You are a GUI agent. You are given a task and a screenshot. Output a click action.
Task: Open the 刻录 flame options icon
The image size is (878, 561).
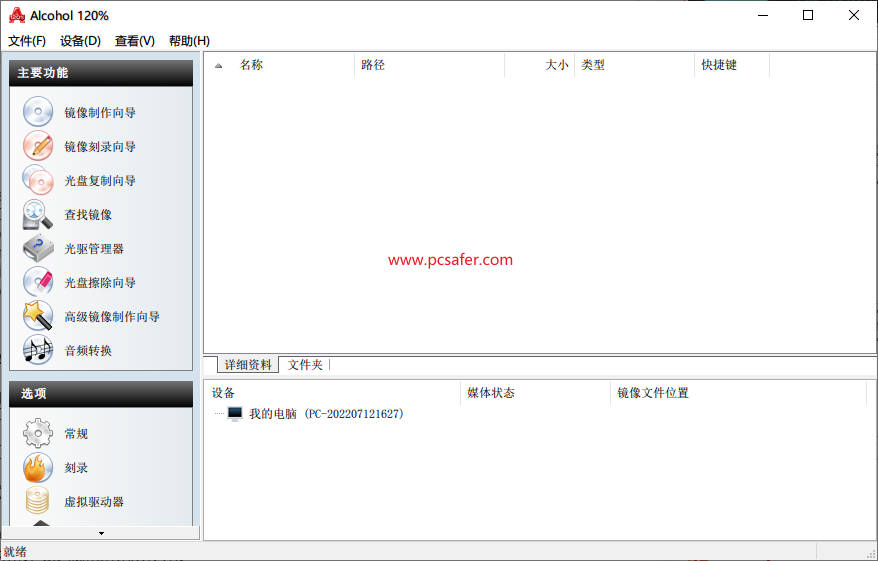38,467
